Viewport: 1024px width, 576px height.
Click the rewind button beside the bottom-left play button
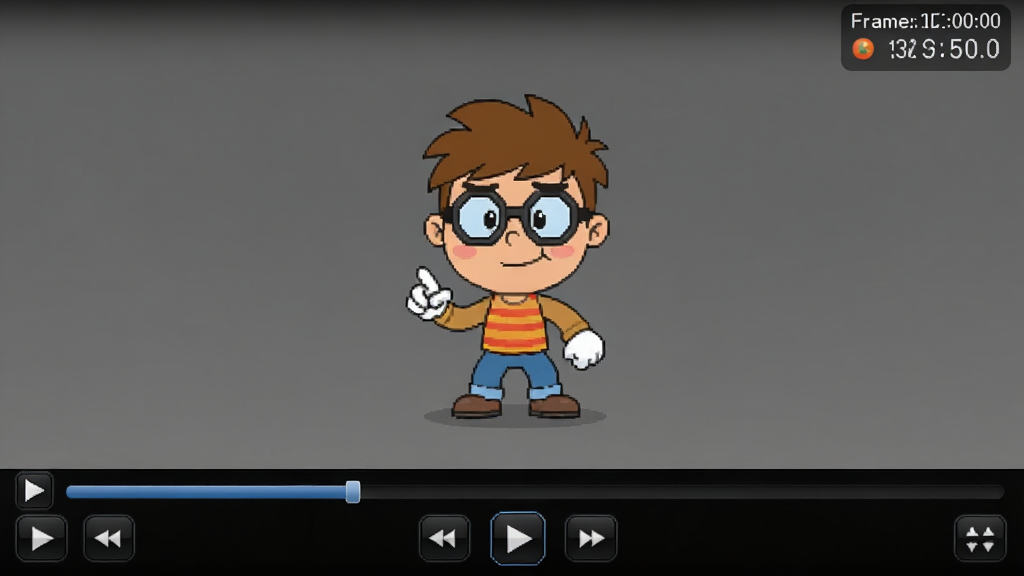tap(108, 539)
